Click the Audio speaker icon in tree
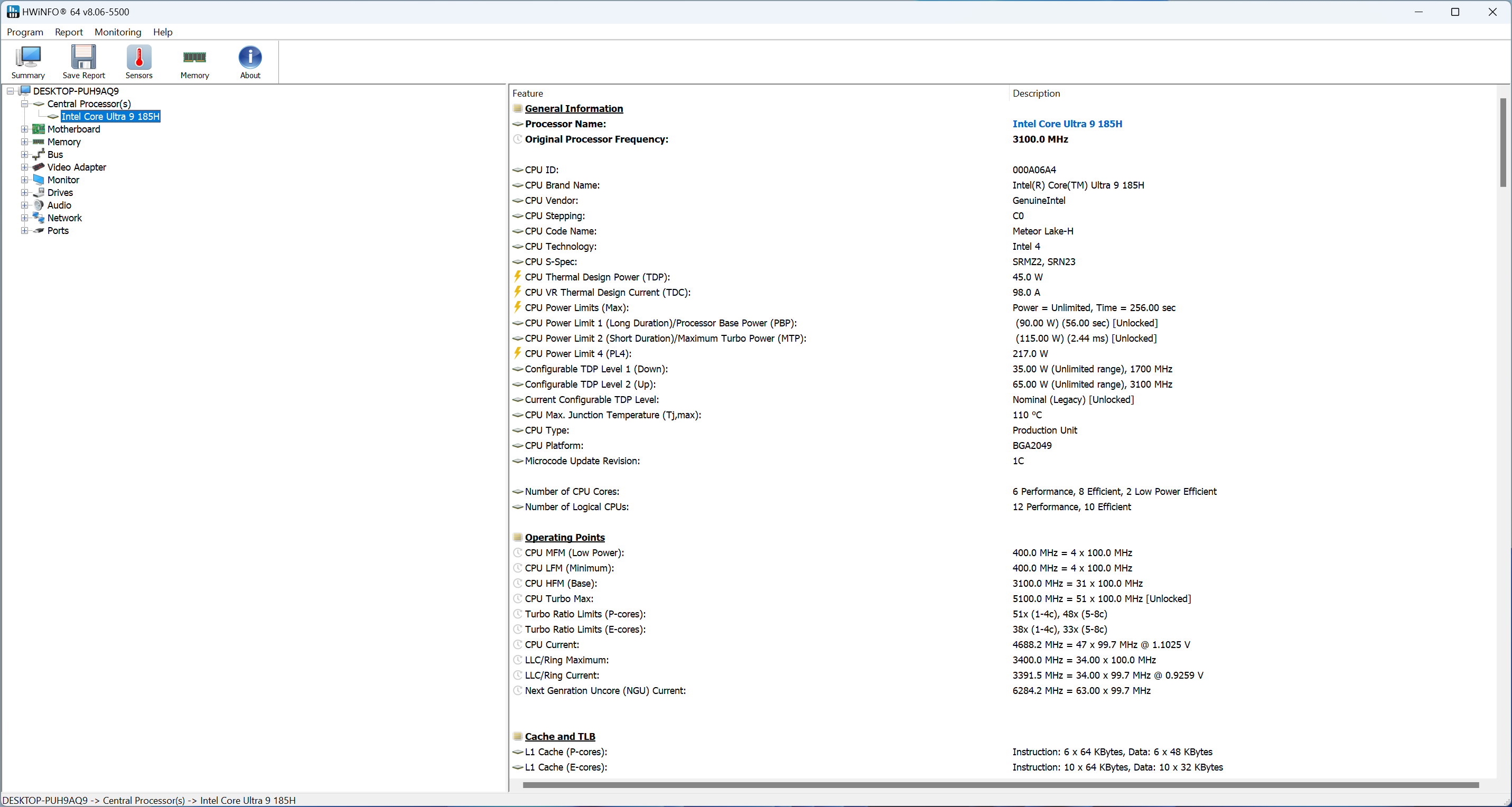The height and width of the screenshot is (807, 1512). tap(39, 205)
